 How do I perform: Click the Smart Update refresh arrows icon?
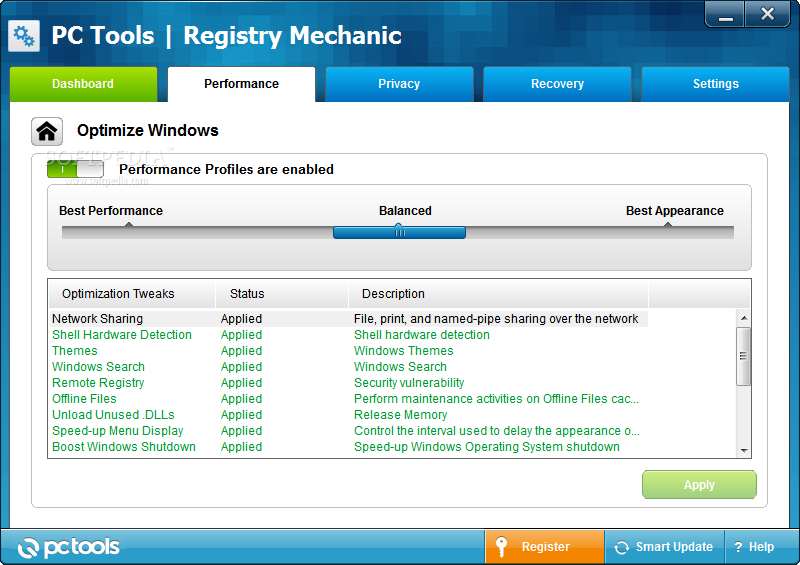621,547
